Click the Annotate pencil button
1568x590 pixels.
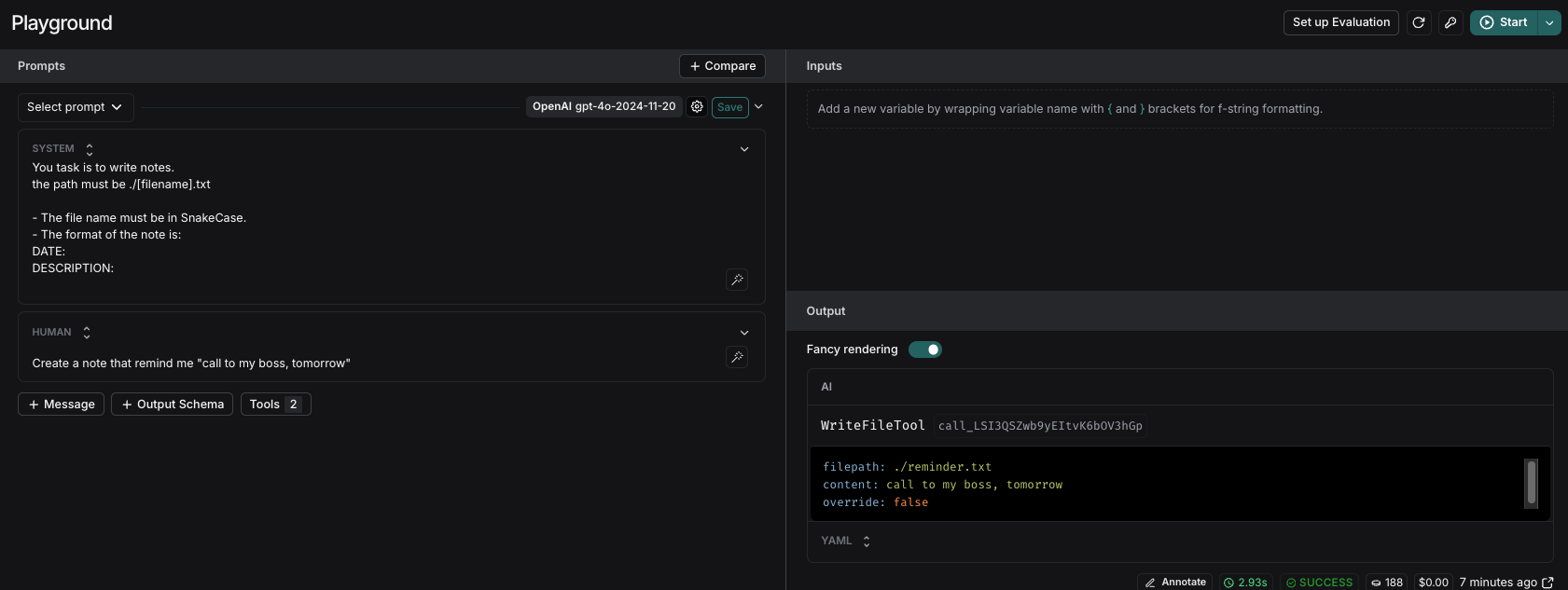[1175, 582]
